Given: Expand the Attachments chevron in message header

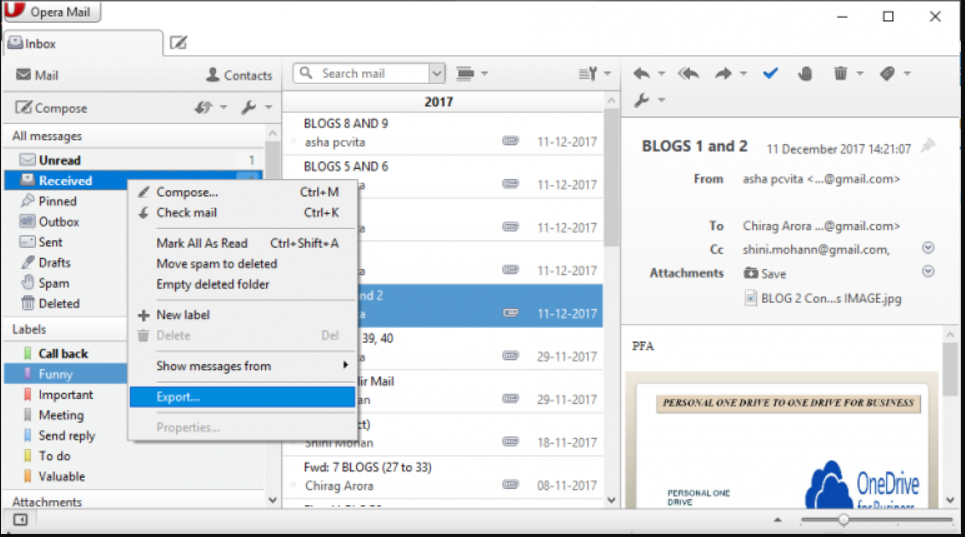Looking at the screenshot, I should point(928,271).
